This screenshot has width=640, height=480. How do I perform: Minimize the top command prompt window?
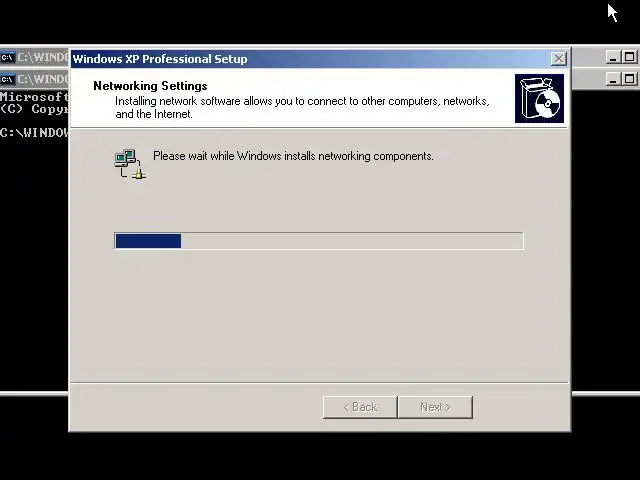click(613, 57)
